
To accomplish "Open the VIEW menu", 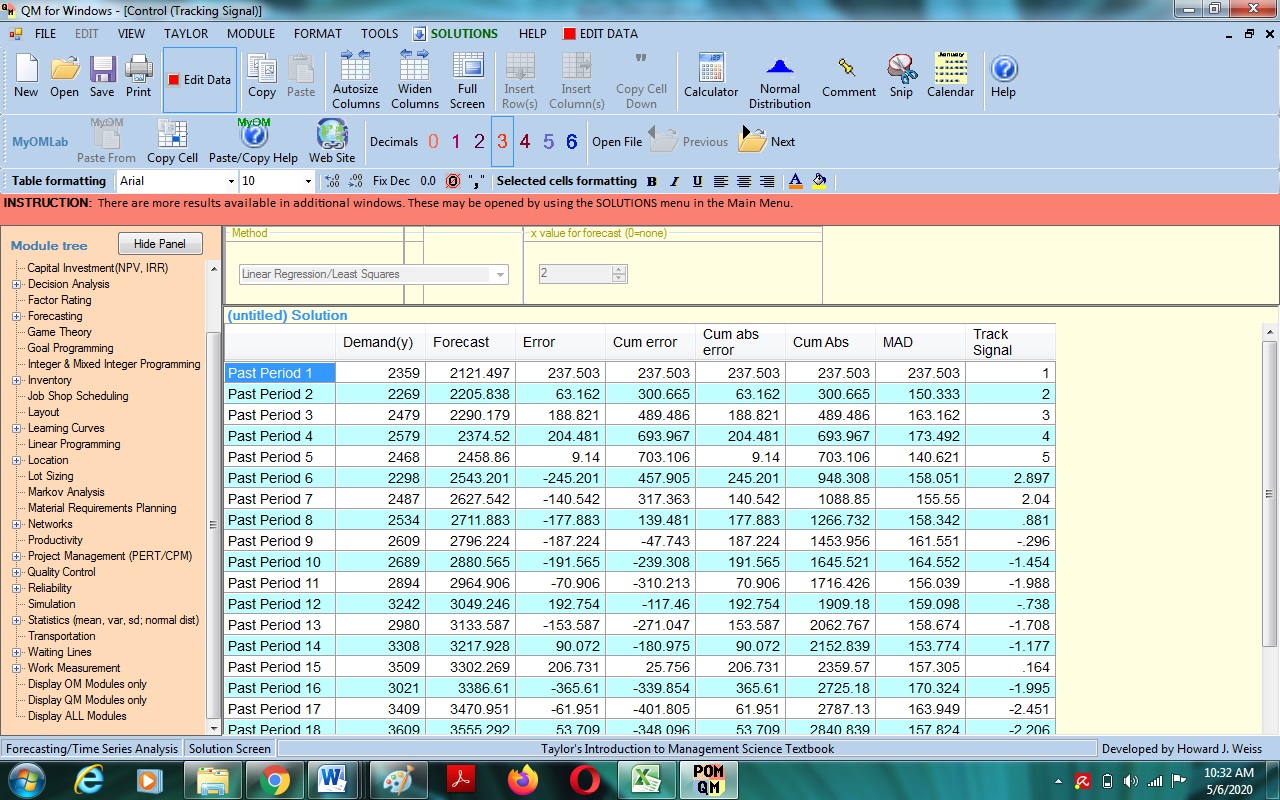I will 131,33.
